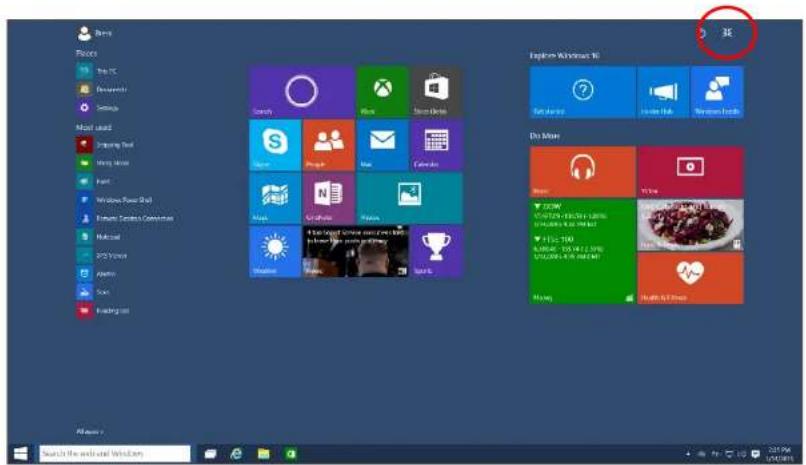The image size is (806, 465).
Task: Open the Windows Feedback tile
Action: (x=717, y=92)
